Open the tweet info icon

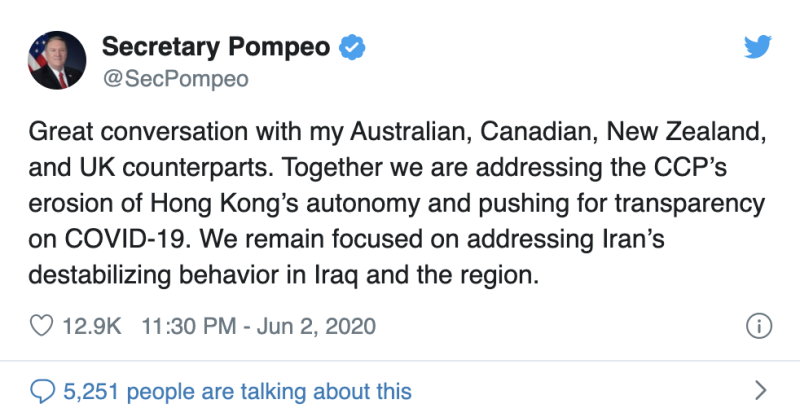click(759, 326)
